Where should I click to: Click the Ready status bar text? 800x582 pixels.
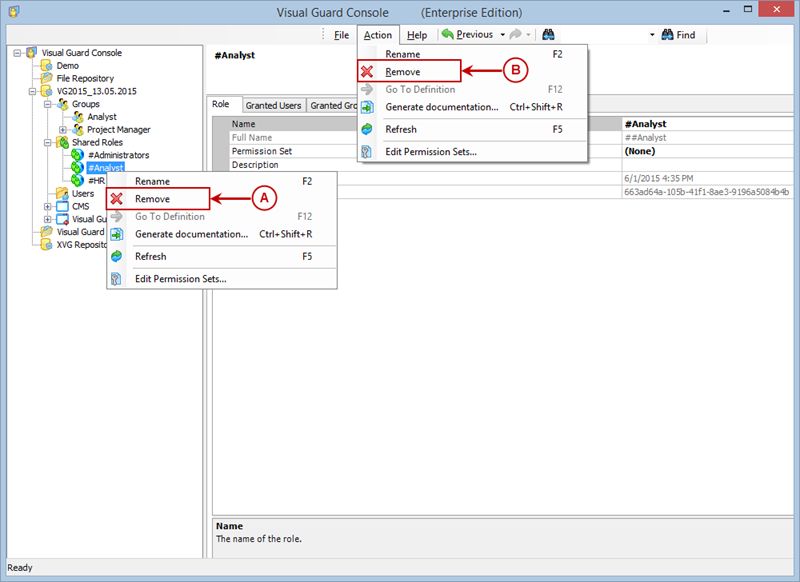pos(20,568)
